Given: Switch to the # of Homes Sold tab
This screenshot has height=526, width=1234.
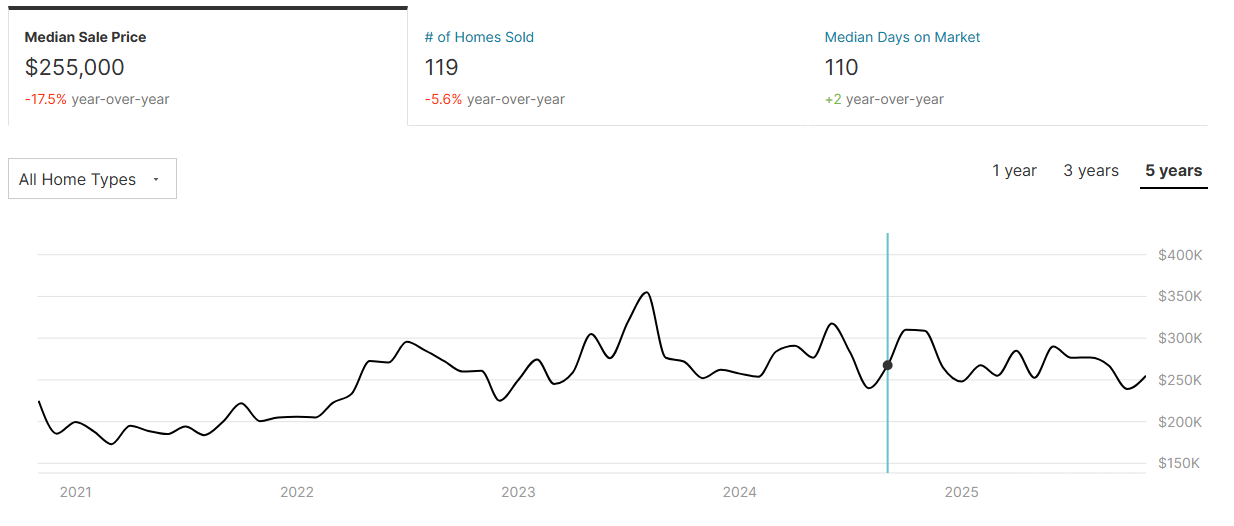Looking at the screenshot, I should [x=479, y=37].
